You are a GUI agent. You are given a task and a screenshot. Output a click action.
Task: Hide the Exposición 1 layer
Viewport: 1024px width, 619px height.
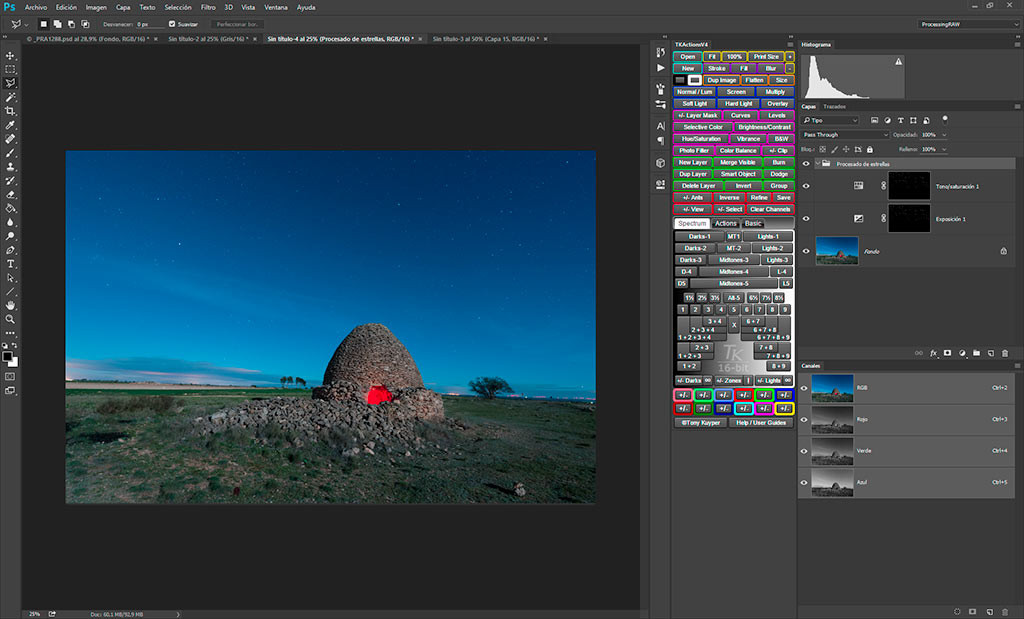806,218
